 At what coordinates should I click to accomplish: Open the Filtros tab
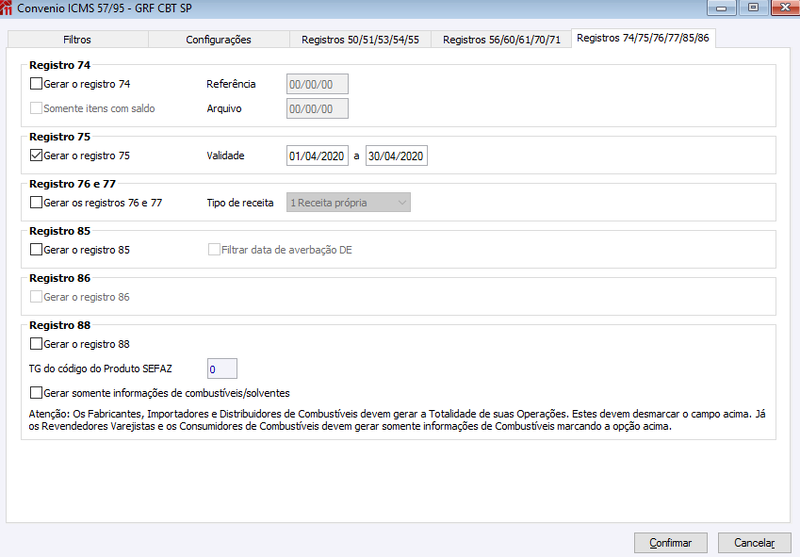click(78, 39)
